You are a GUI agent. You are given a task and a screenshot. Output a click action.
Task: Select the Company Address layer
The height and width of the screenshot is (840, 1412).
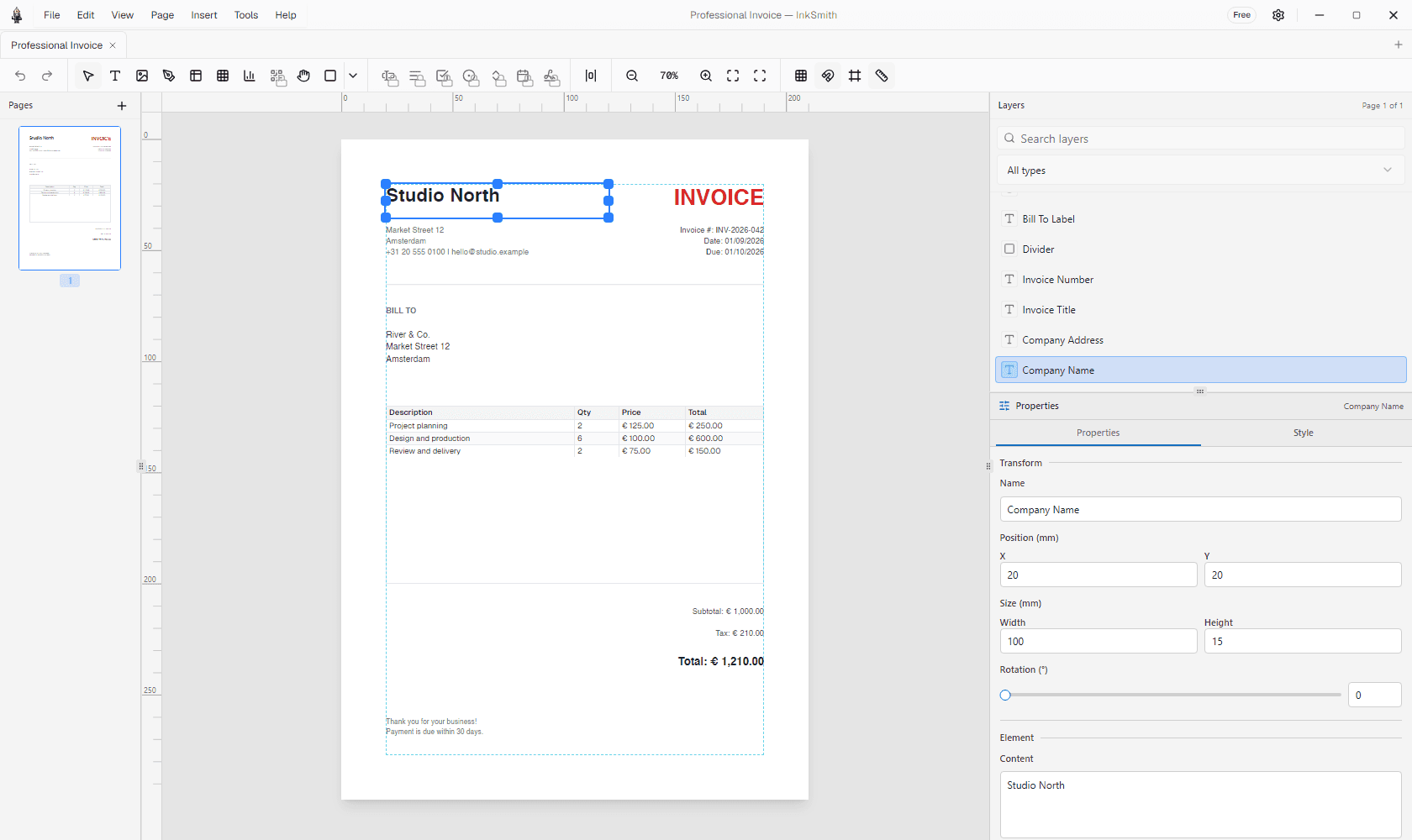tap(1200, 340)
